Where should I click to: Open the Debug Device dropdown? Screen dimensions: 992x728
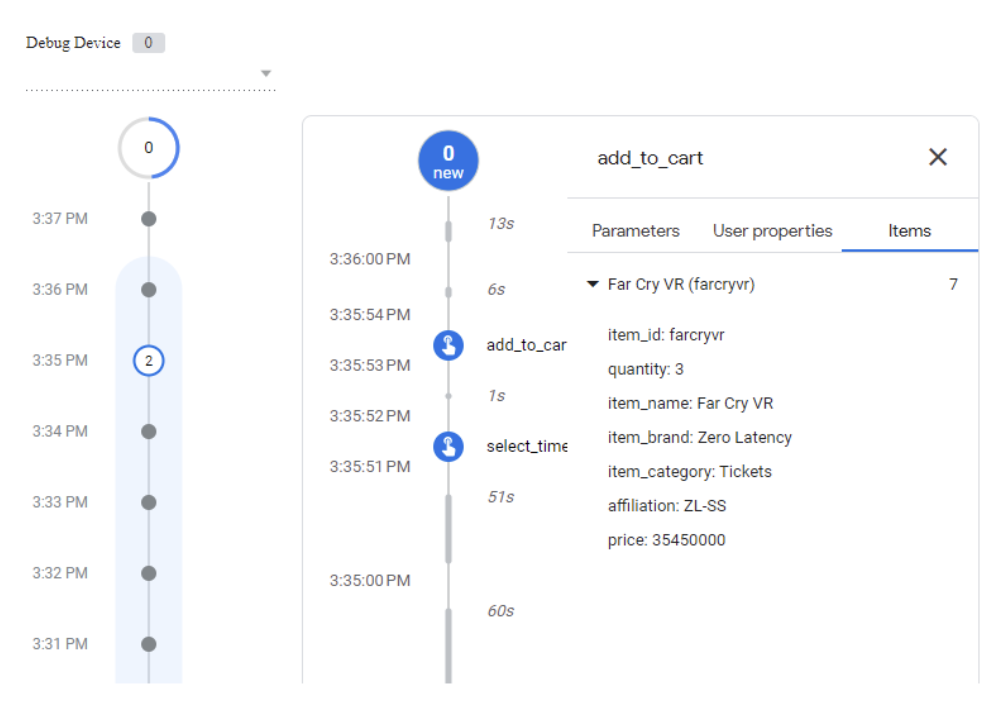266,73
